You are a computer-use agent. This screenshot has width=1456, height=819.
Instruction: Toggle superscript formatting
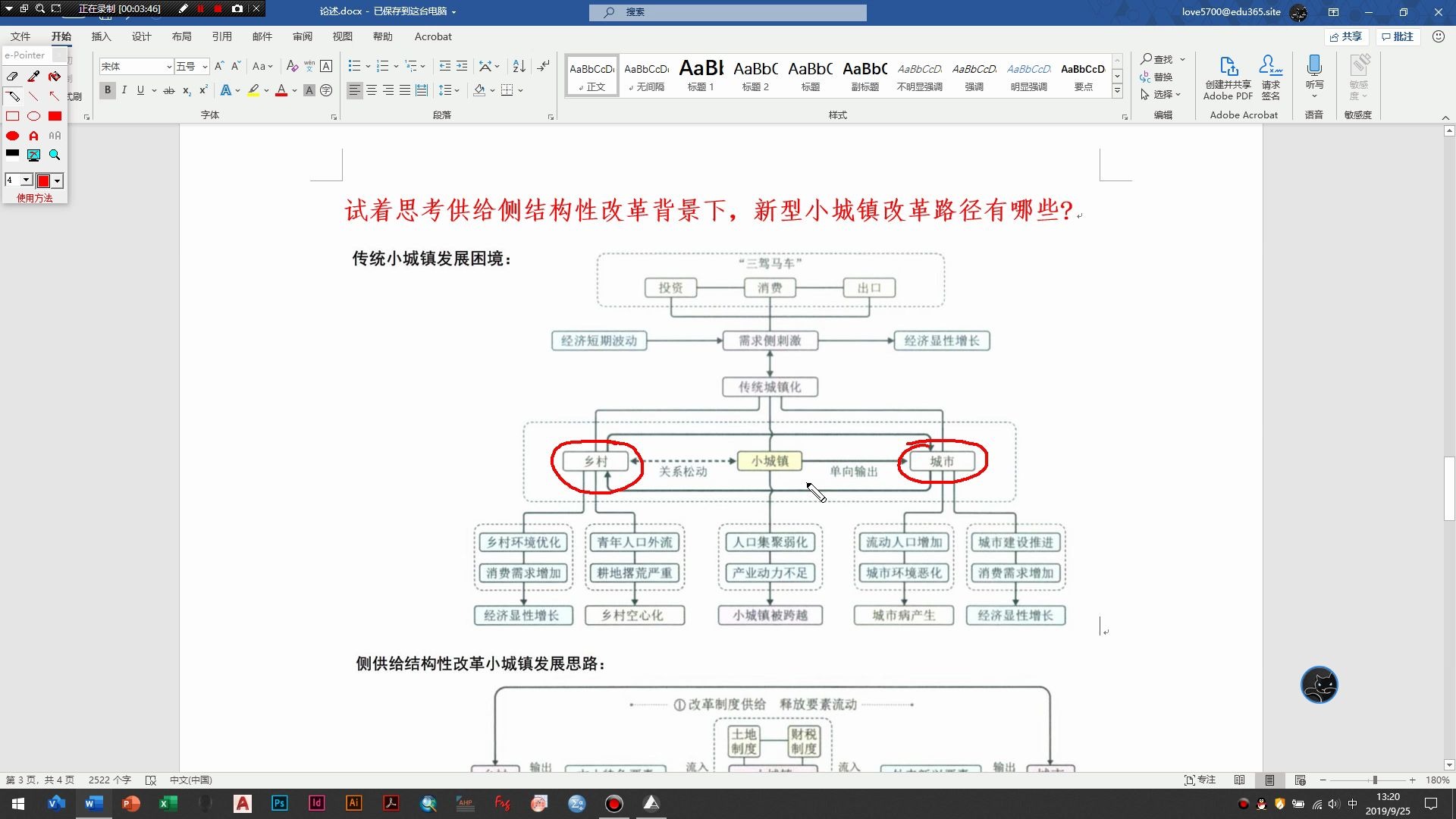tap(203, 90)
